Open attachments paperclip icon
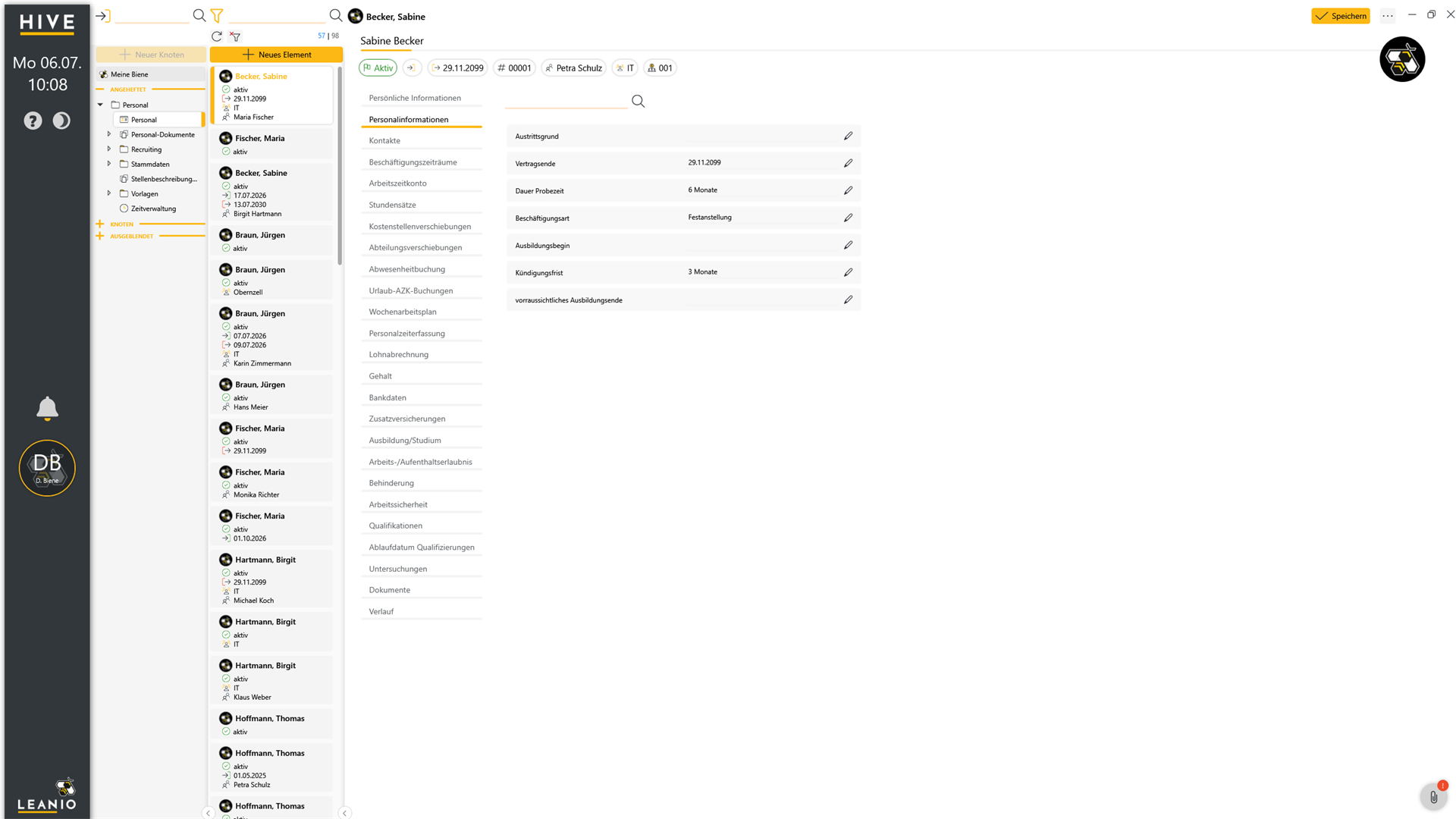 pos(1433,797)
